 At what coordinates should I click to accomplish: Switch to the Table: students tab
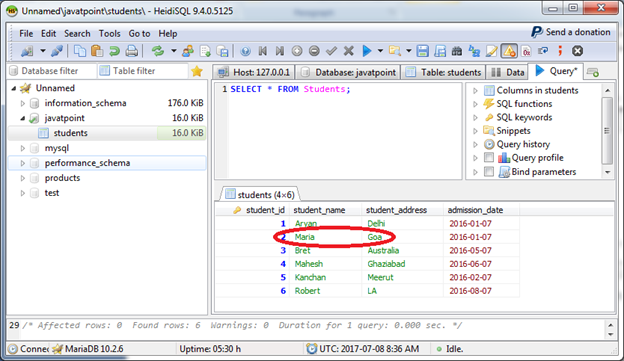pyautogui.click(x=443, y=72)
